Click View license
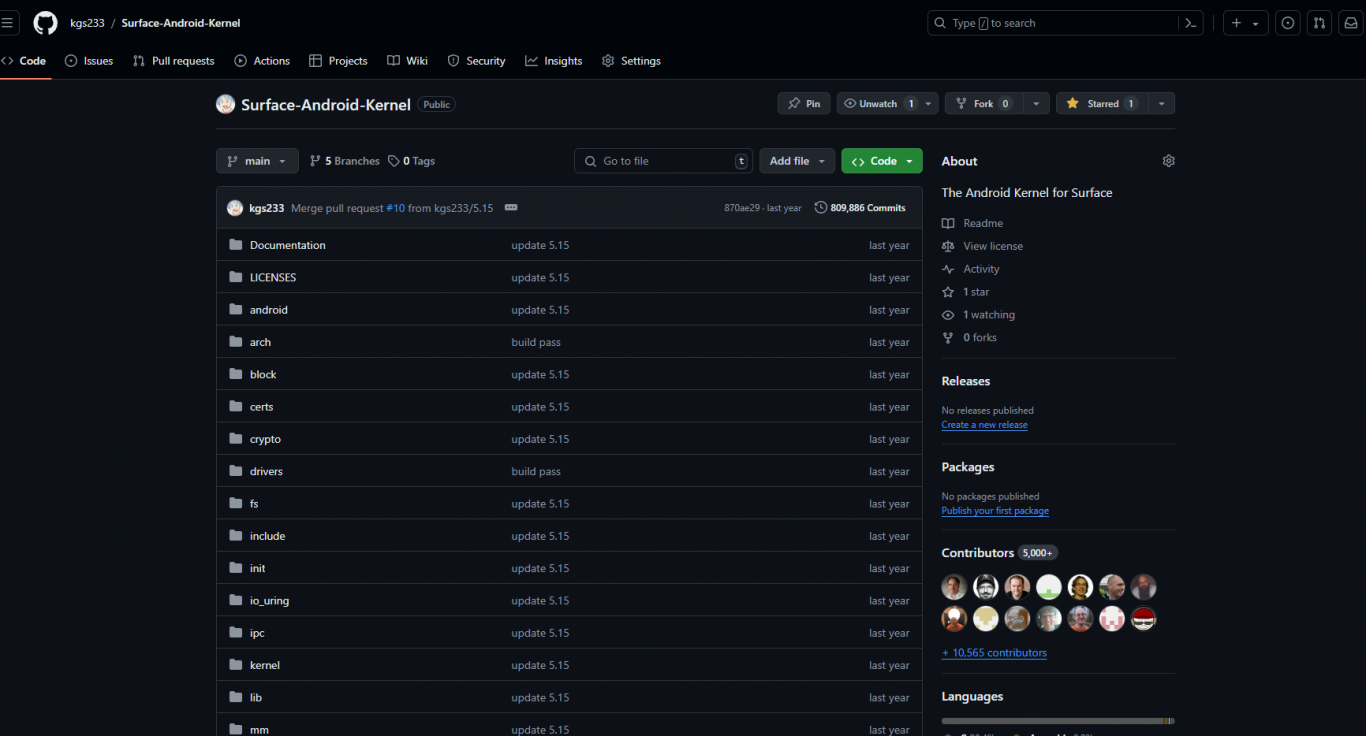This screenshot has width=1366, height=736. (x=983, y=246)
